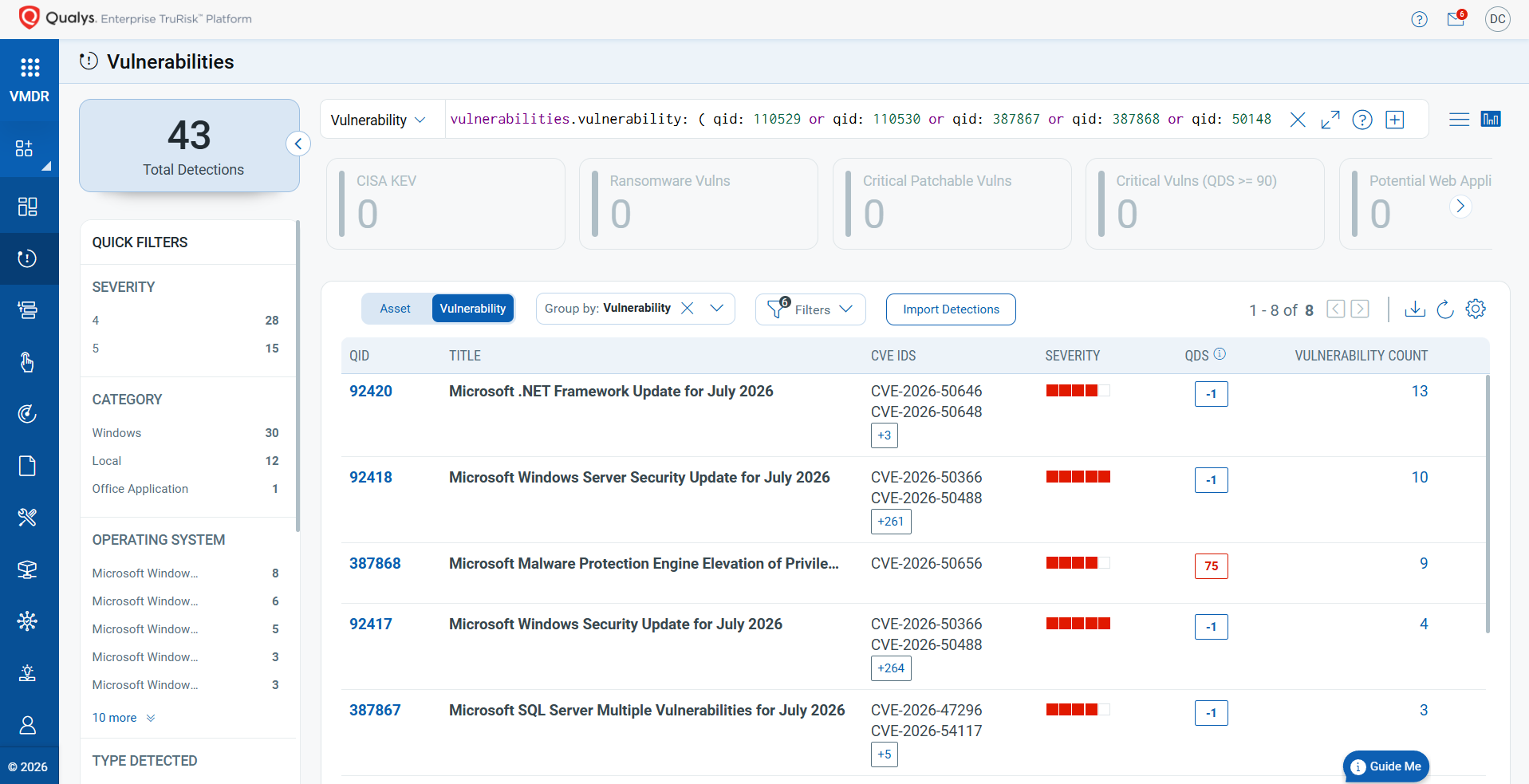The image size is (1529, 784).
Task: Open the Help question mark in header
Action: (1419, 19)
